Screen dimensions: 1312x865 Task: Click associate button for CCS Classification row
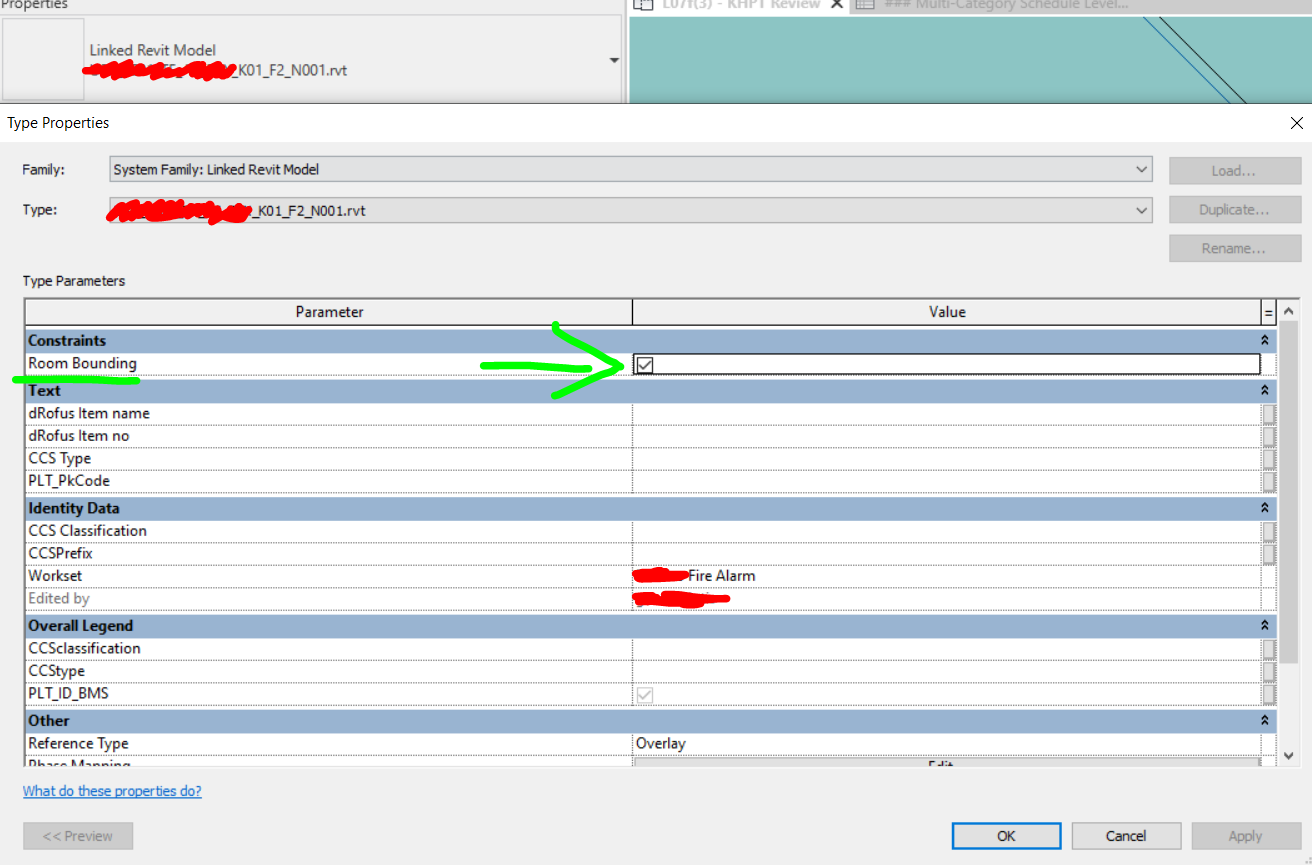point(1268,531)
